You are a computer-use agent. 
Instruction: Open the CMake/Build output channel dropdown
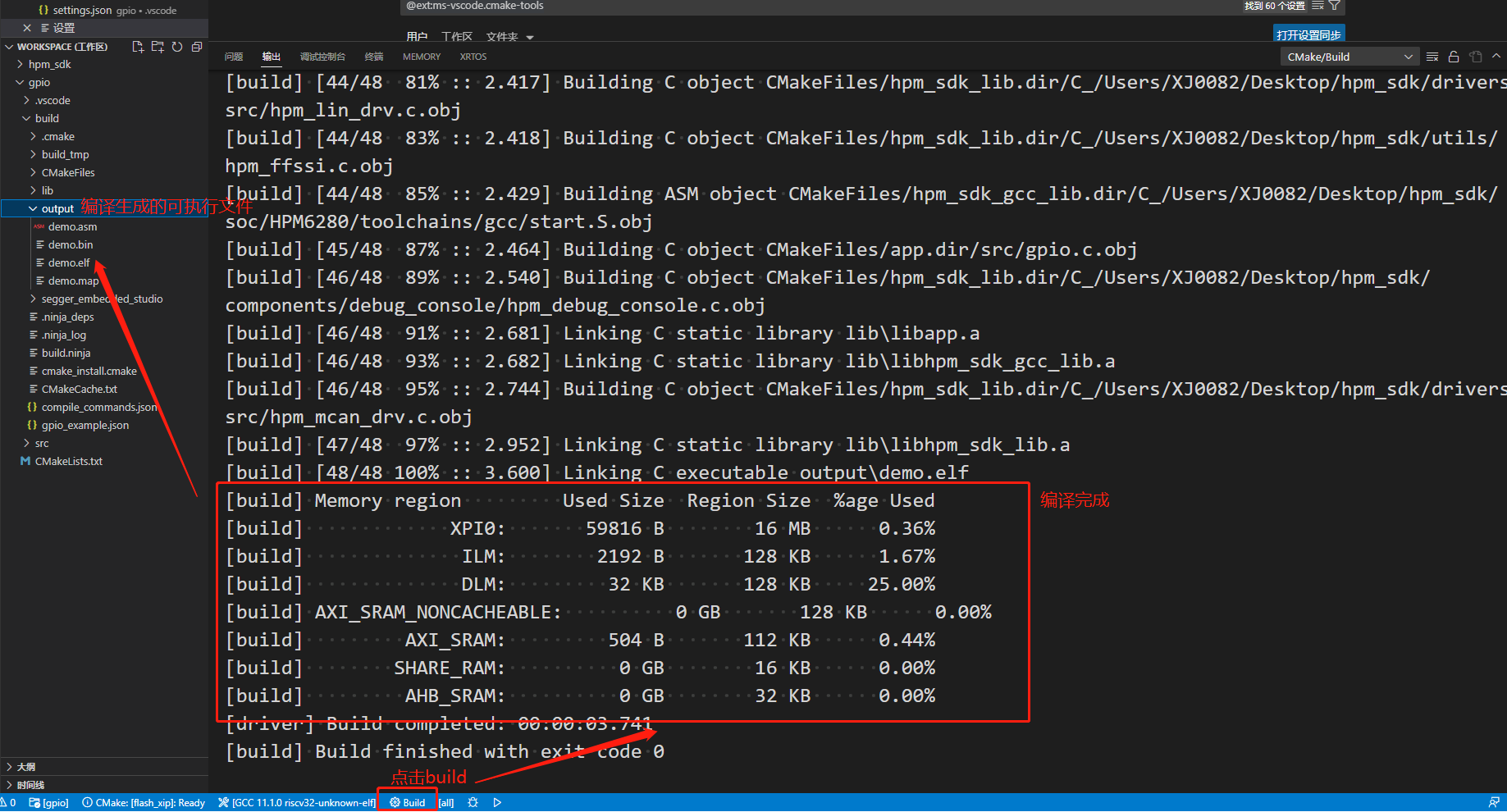(1349, 57)
